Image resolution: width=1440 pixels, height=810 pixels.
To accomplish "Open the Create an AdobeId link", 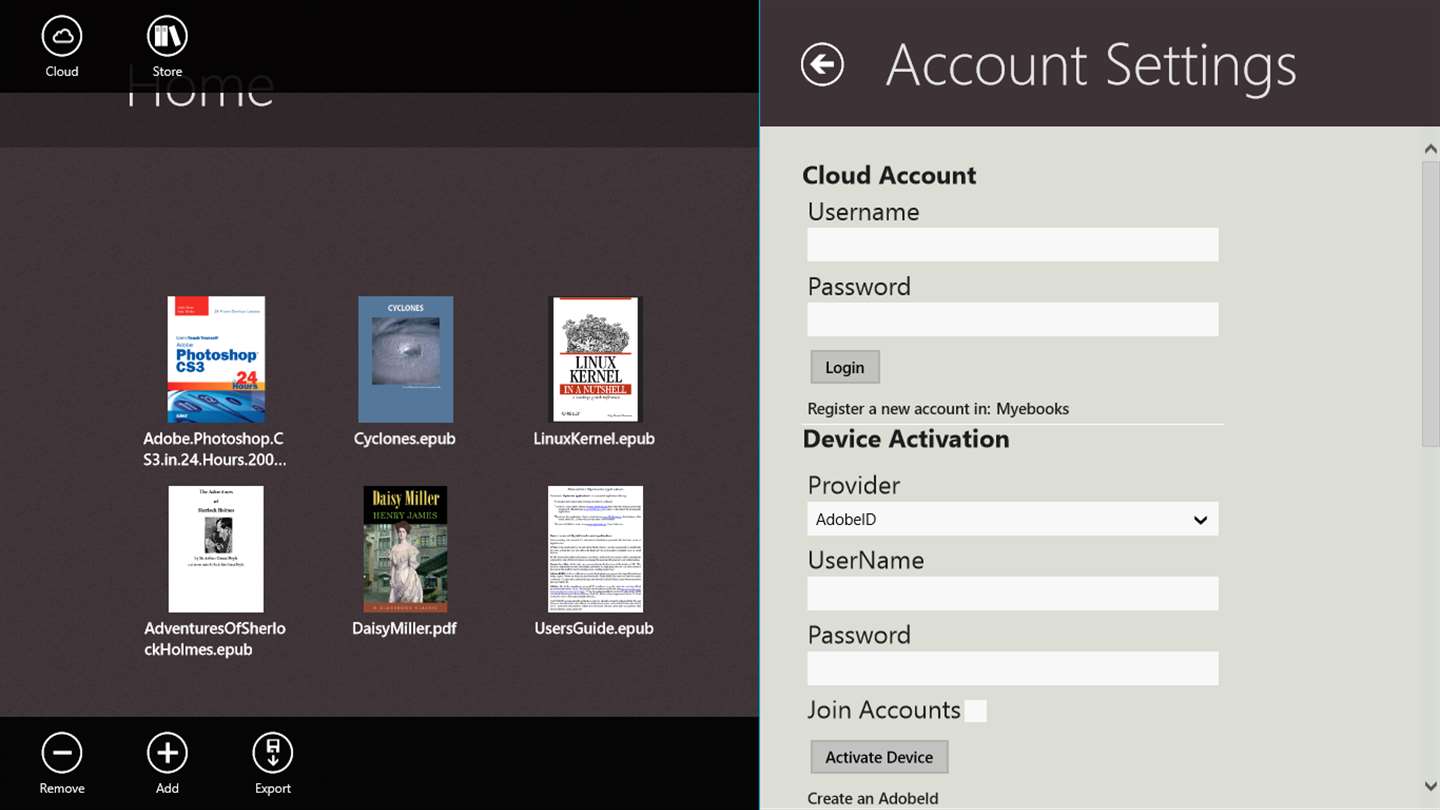I will 873,799.
